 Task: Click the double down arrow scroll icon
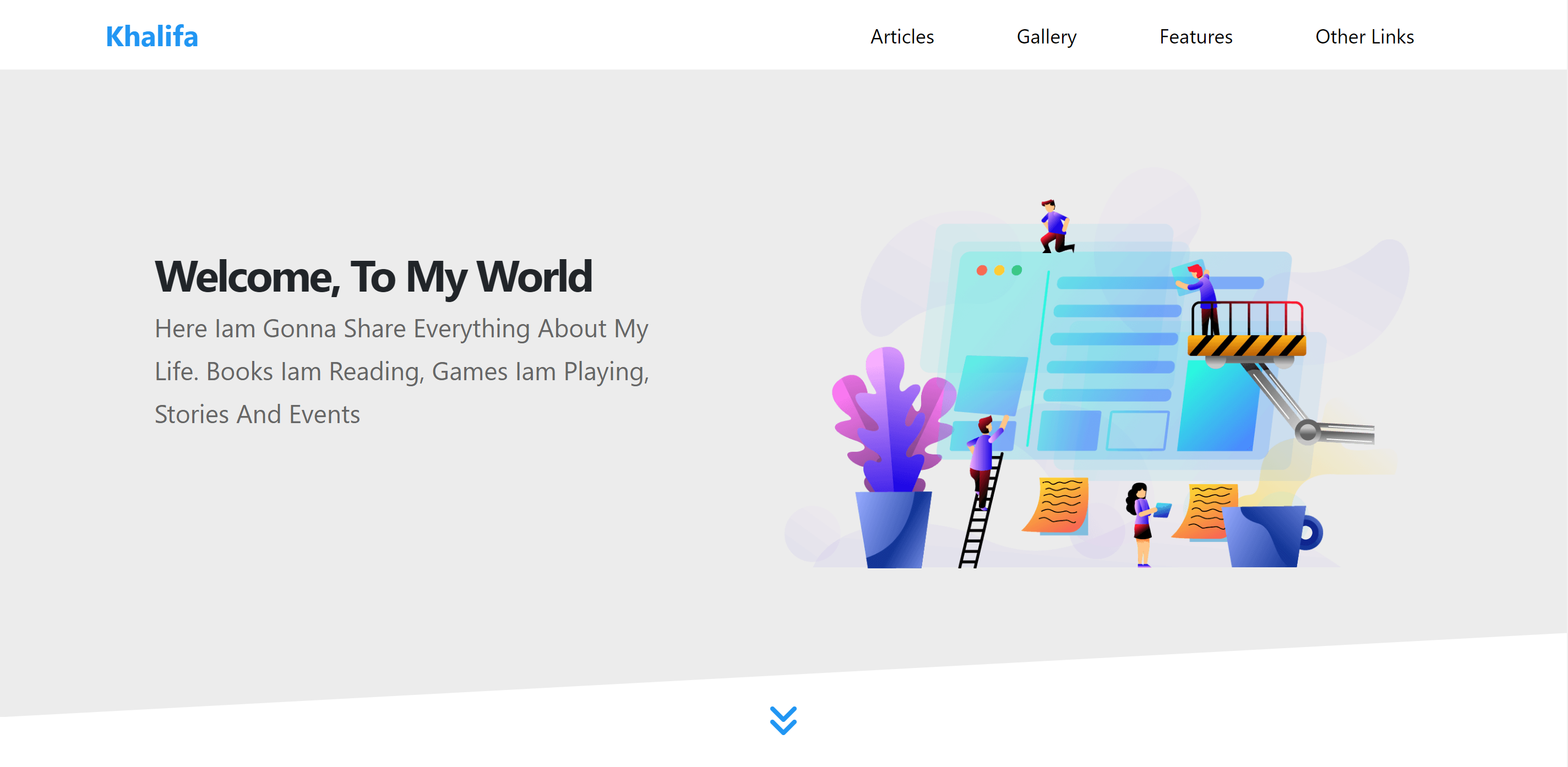click(783, 720)
